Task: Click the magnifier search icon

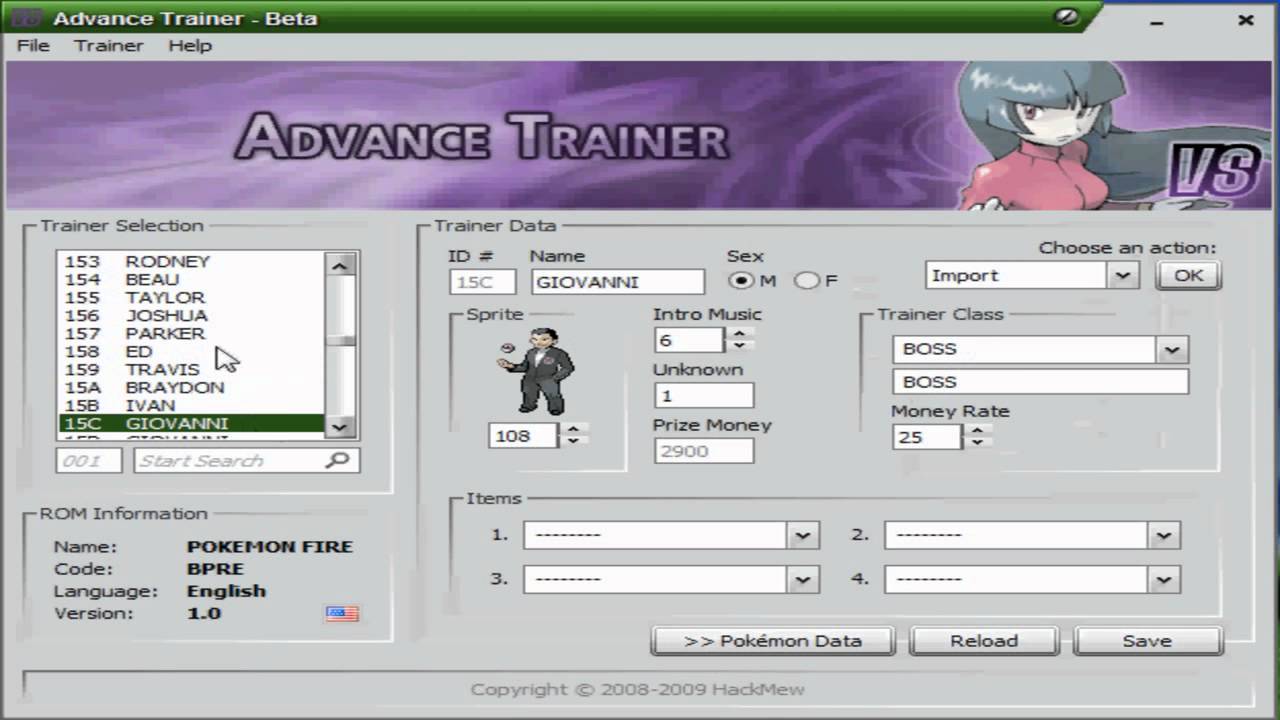Action: pyautogui.click(x=338, y=460)
